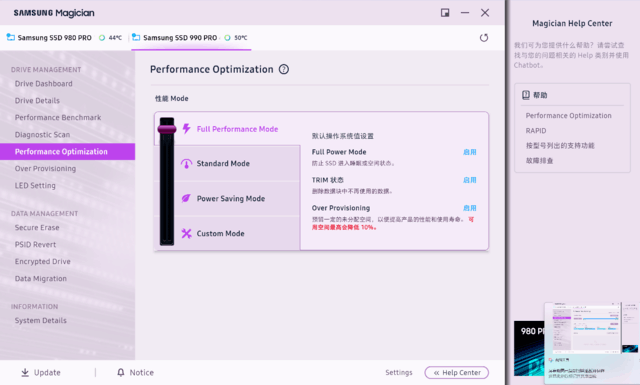This screenshot has width=640, height=385.
Task: Minimize the Samsung Magician window
Action: [465, 13]
